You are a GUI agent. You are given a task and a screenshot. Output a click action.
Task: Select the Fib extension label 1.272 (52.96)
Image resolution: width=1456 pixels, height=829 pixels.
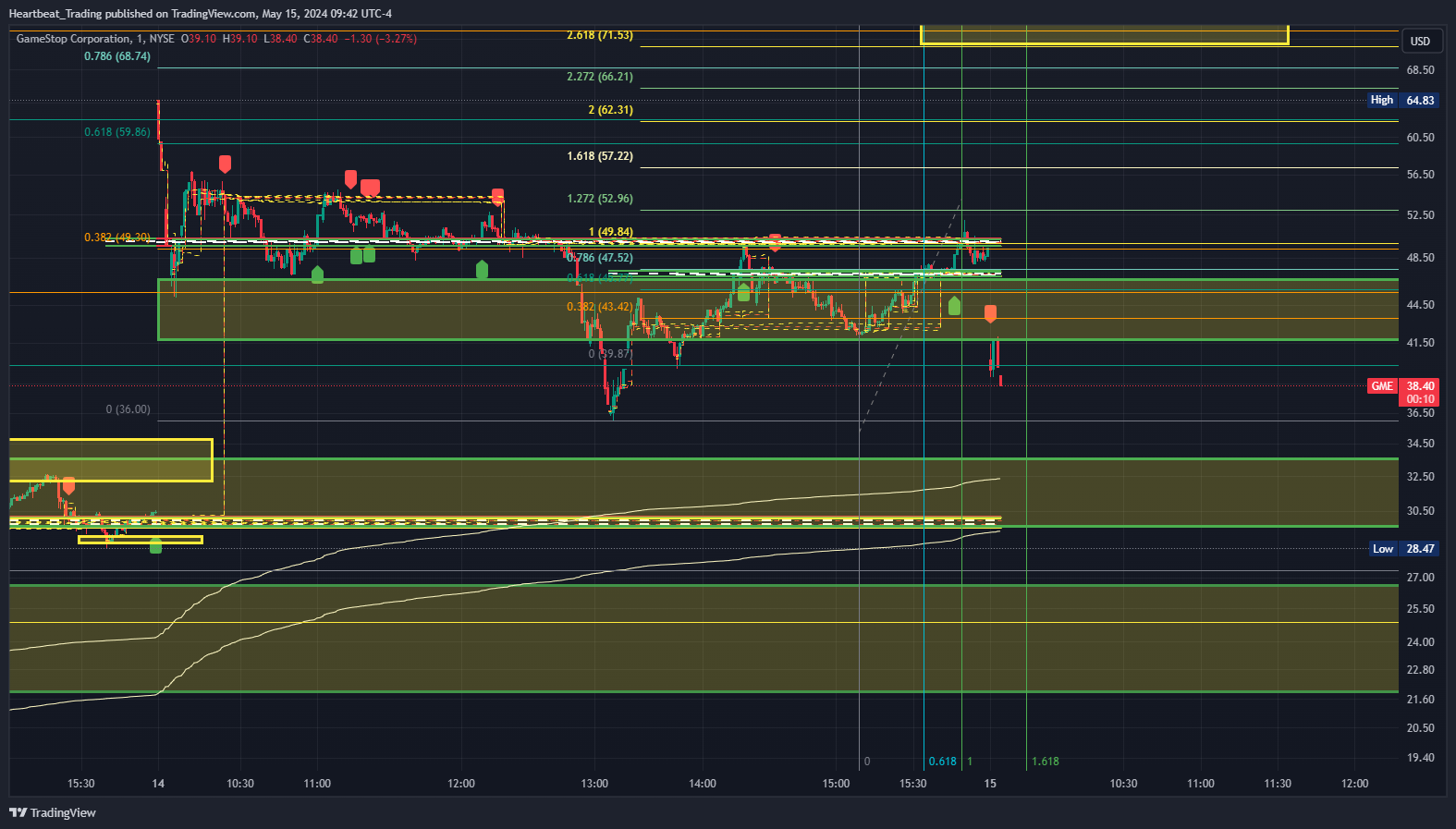tap(600, 199)
